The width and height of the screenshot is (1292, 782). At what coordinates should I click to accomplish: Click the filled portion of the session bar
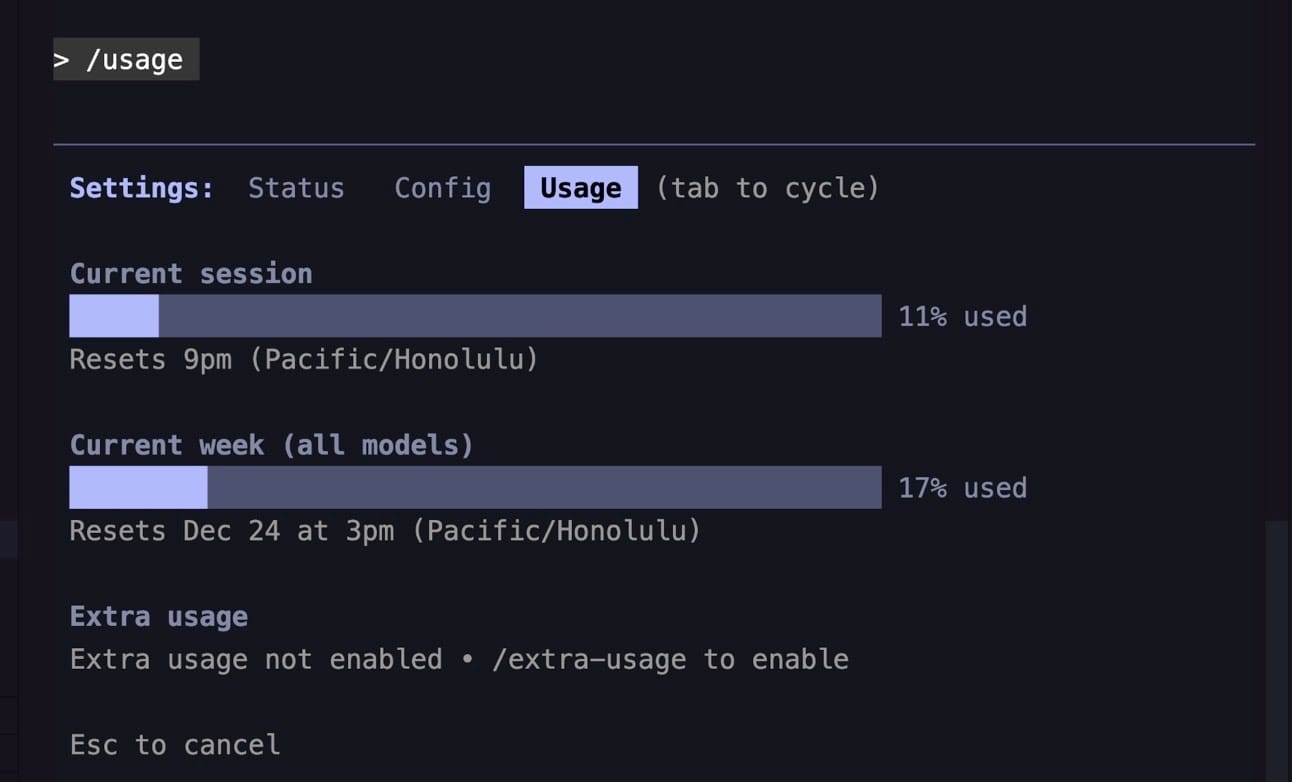tap(112, 315)
